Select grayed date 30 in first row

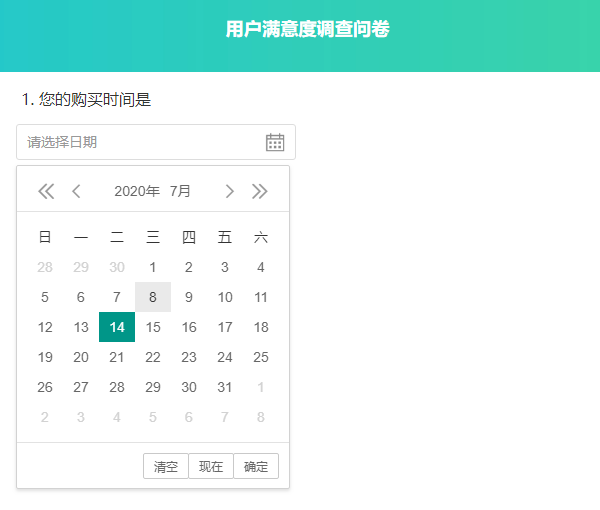coord(117,267)
